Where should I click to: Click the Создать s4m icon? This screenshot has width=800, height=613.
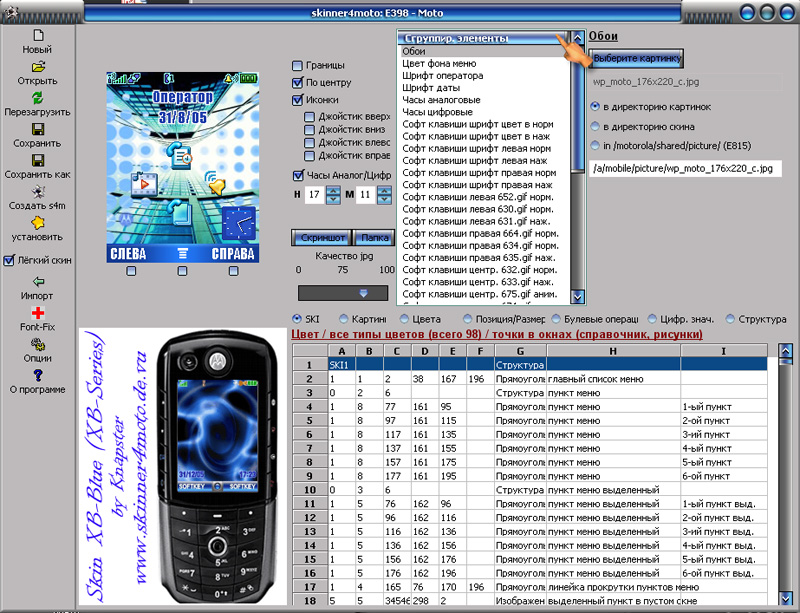tap(38, 192)
